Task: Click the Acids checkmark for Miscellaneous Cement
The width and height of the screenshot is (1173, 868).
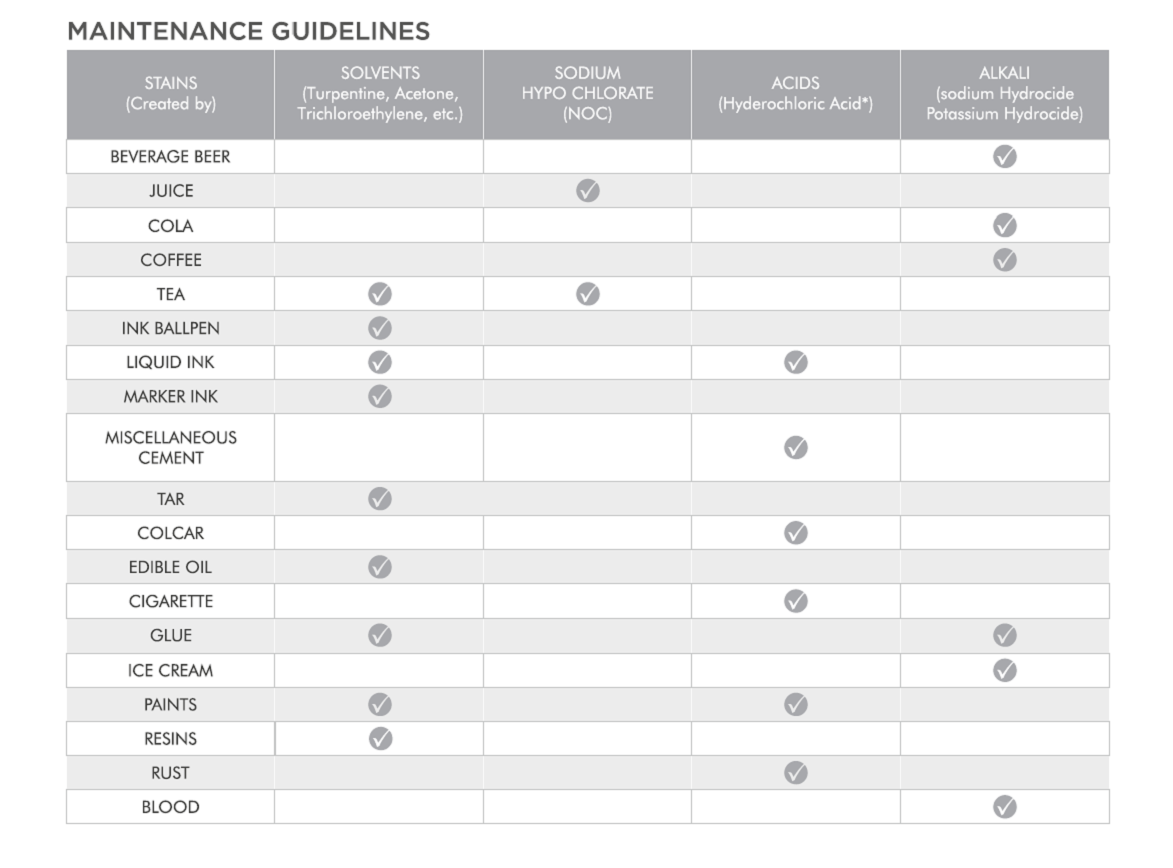Action: [795, 447]
